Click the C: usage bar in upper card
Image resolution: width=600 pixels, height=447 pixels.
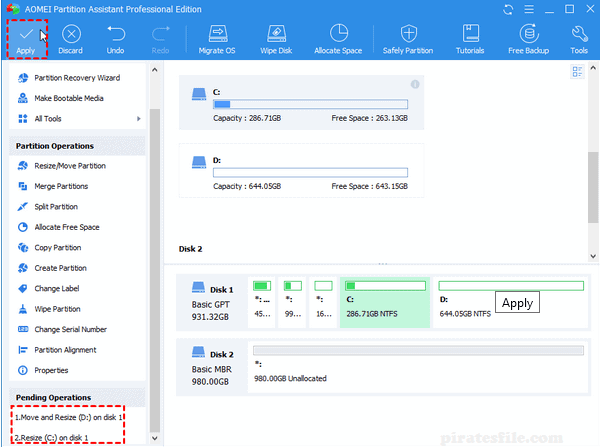[x=310, y=104]
